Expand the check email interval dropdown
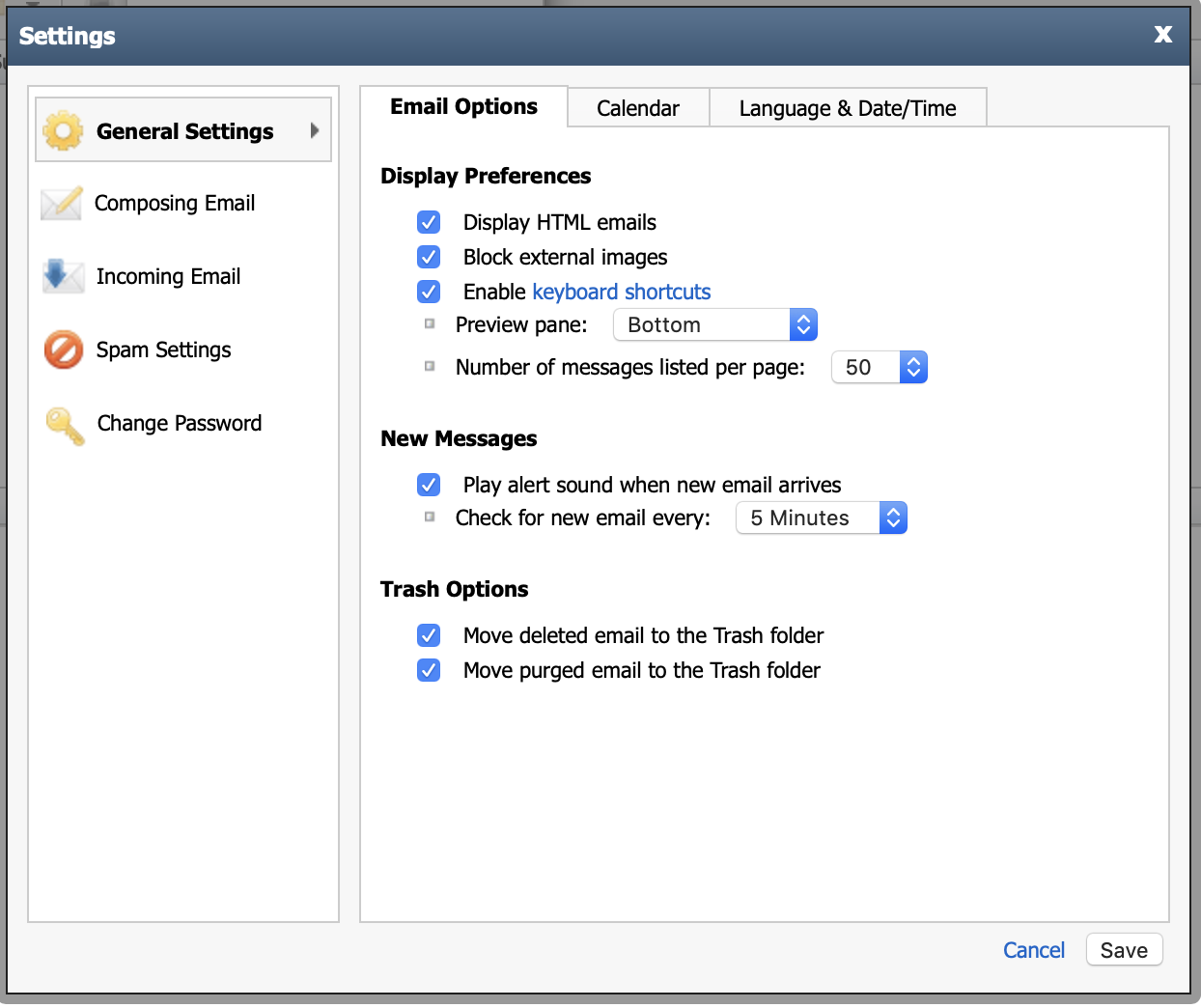The image size is (1201, 1008). (821, 518)
